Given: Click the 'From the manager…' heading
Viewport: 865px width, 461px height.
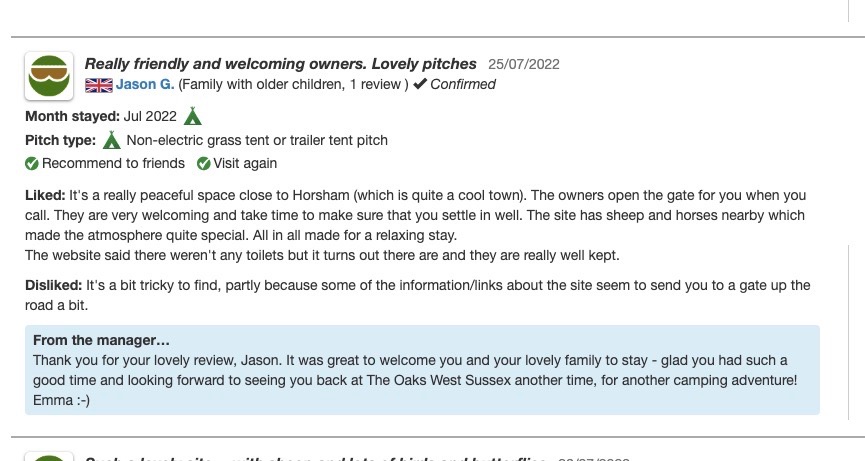Looking at the screenshot, I should pos(101,340).
